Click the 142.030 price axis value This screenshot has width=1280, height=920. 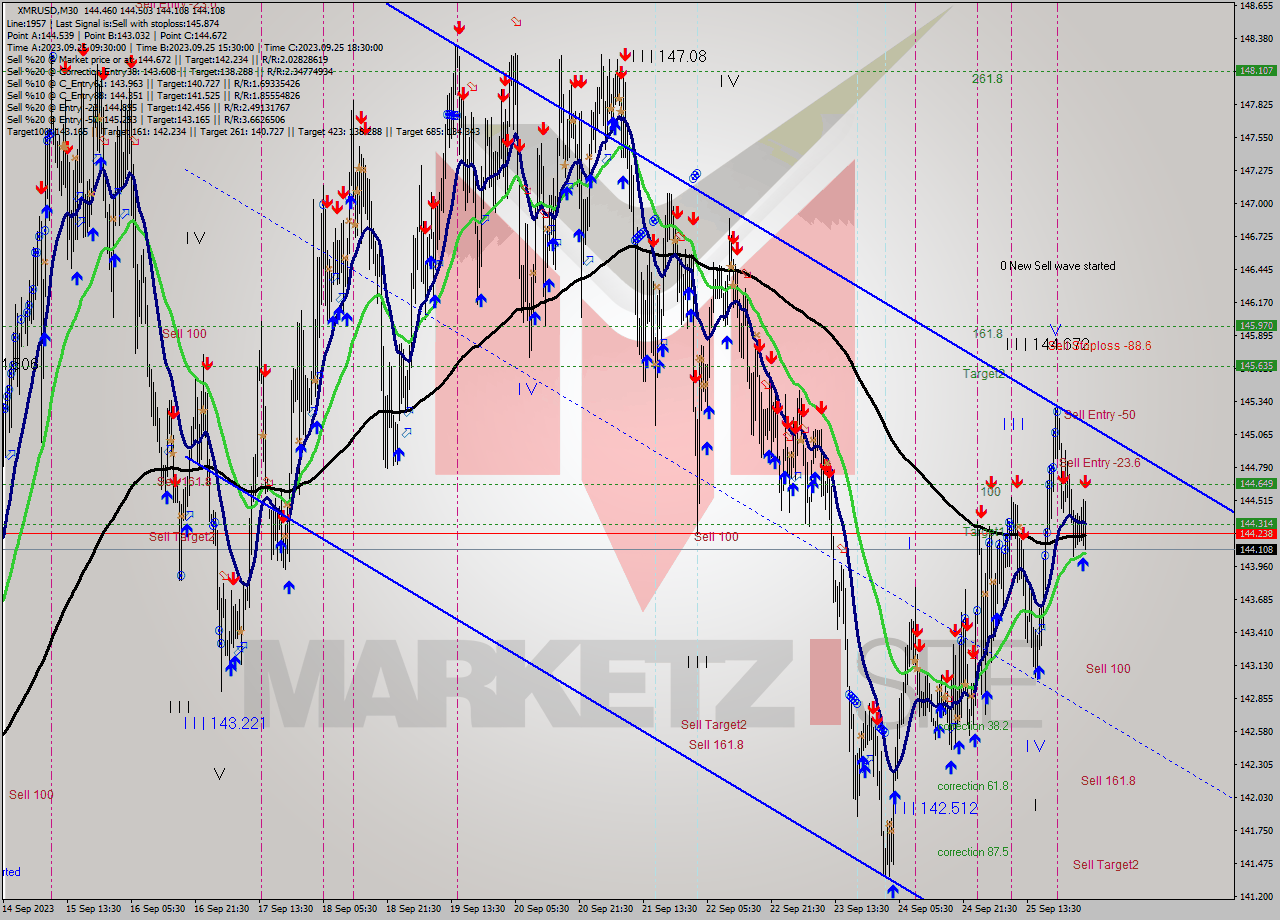click(1256, 798)
